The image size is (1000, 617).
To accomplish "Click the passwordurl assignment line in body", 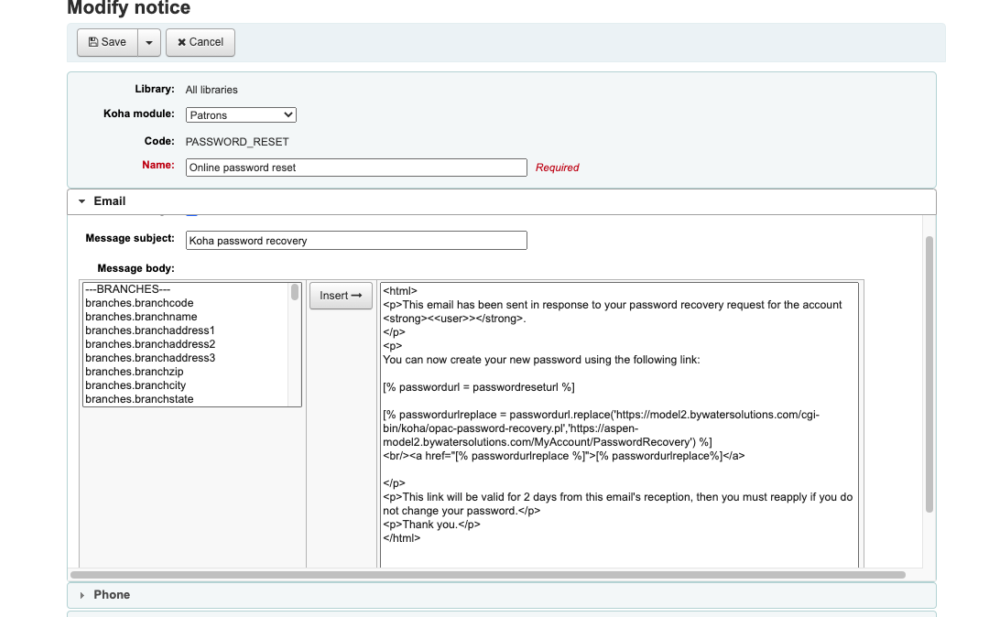I will coord(478,387).
